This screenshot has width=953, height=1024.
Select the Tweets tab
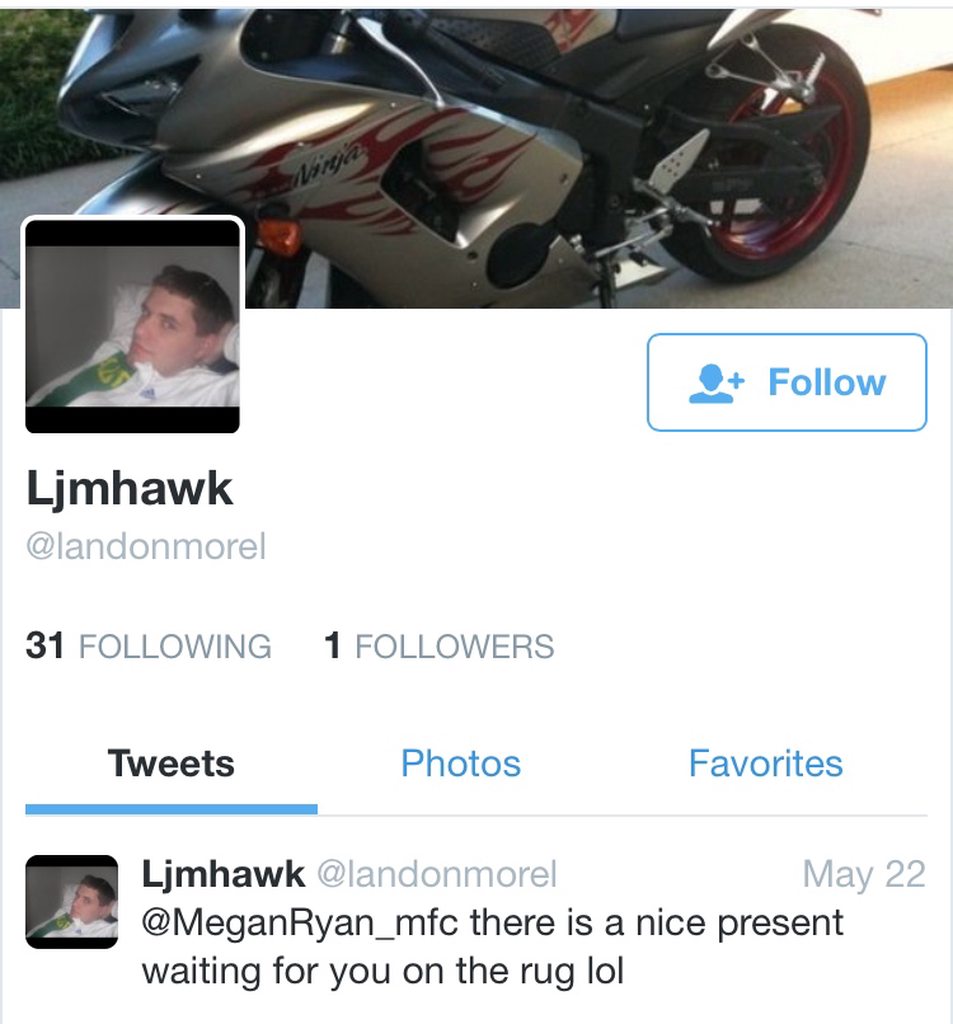(x=171, y=763)
